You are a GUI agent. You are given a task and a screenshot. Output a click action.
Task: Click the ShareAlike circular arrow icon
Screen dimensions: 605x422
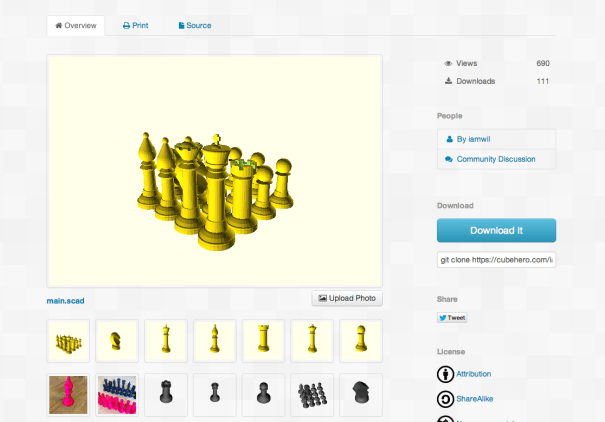[445, 399]
